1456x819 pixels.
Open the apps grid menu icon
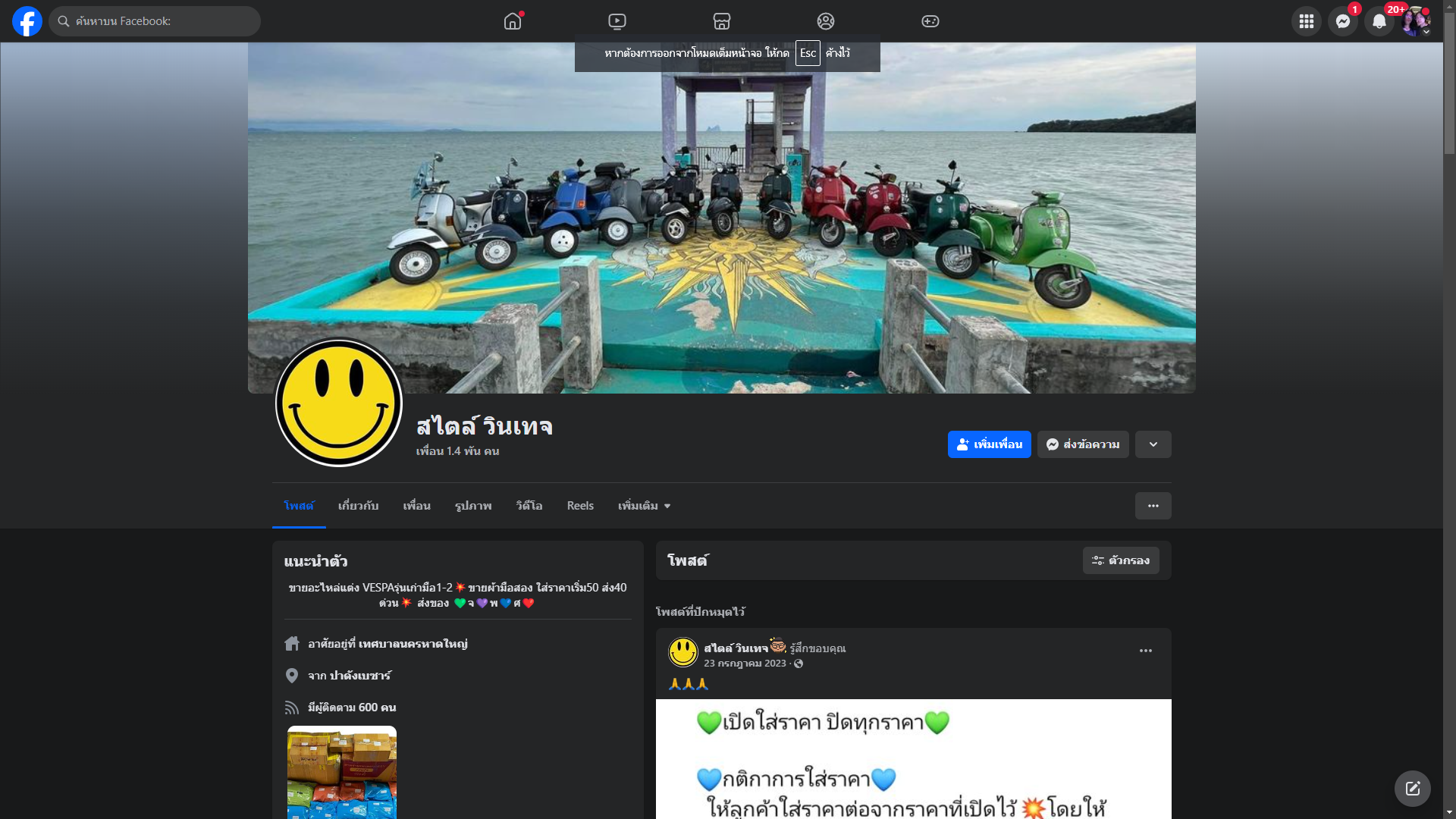(1306, 21)
